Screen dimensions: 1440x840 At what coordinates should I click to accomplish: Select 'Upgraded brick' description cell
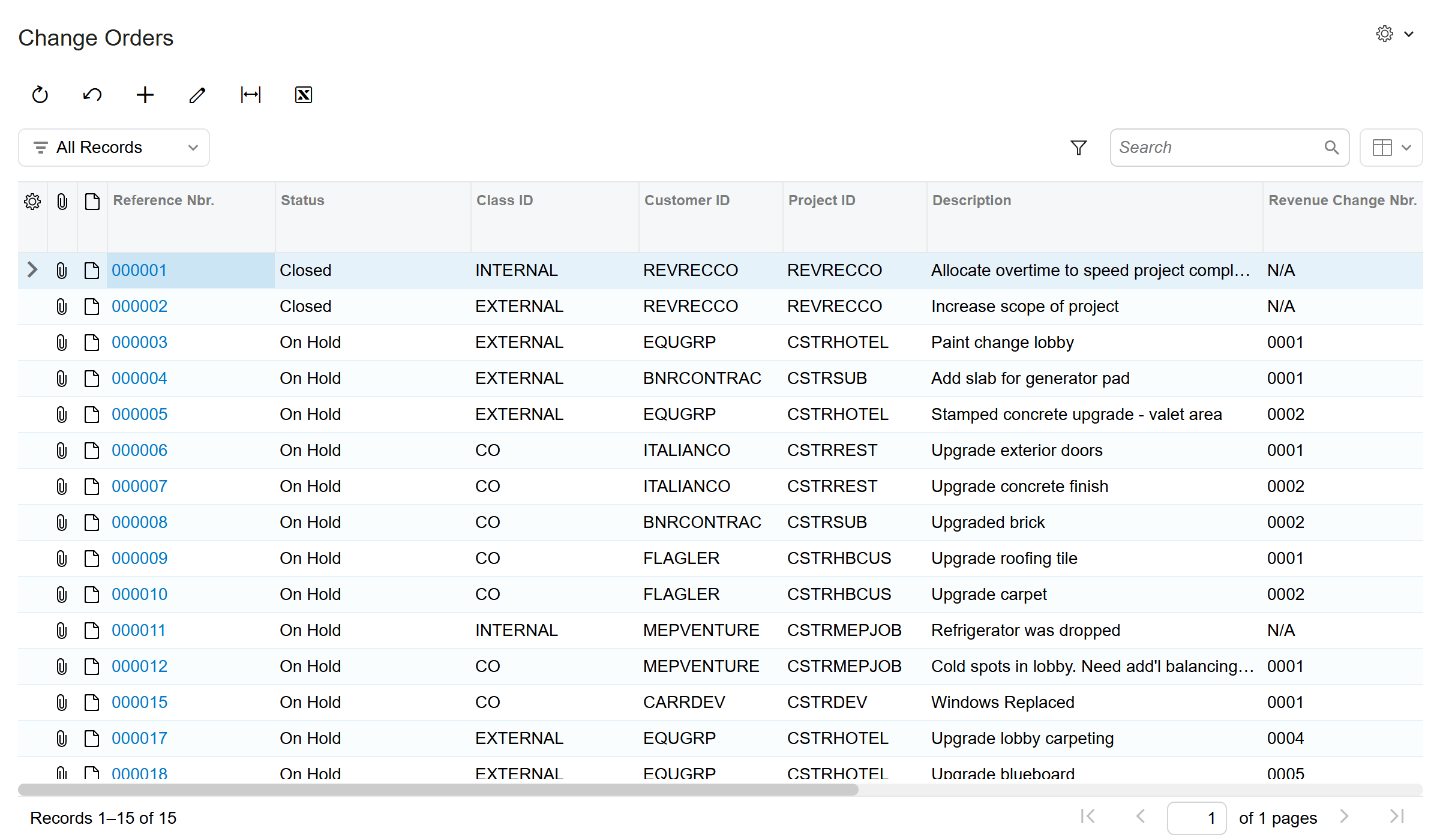1094,523
